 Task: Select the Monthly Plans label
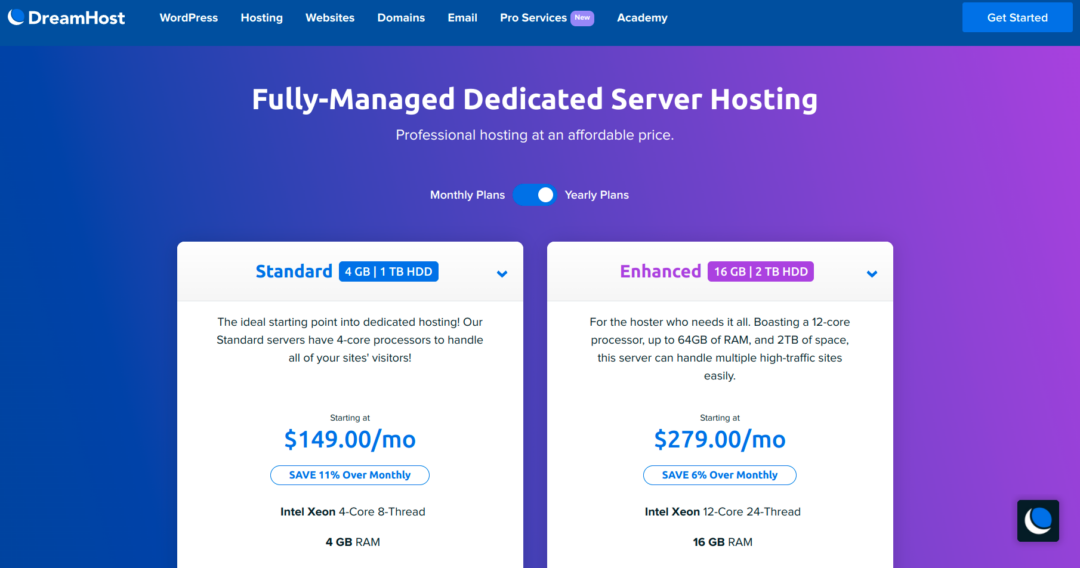[467, 195]
